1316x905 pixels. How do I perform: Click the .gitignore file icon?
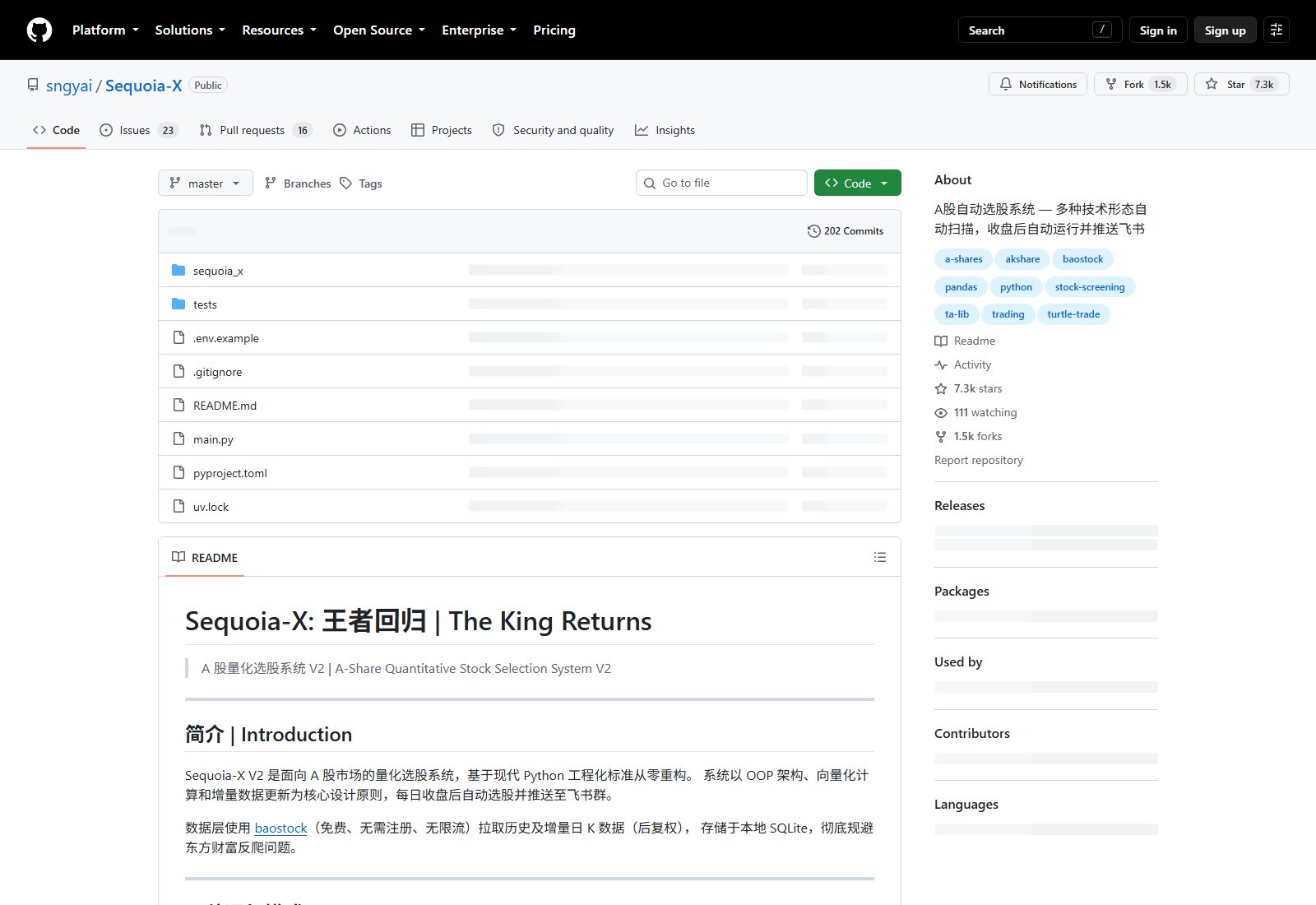click(178, 372)
